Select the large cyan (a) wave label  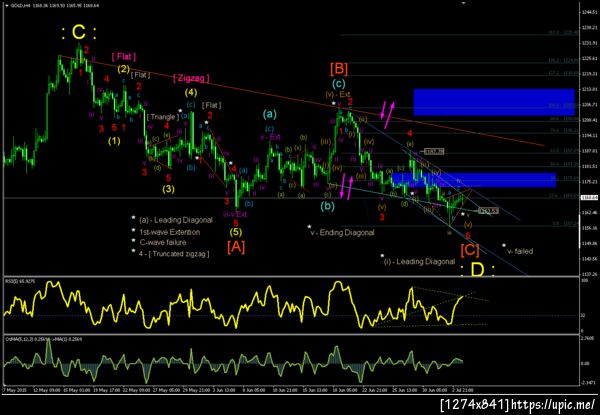(269, 114)
